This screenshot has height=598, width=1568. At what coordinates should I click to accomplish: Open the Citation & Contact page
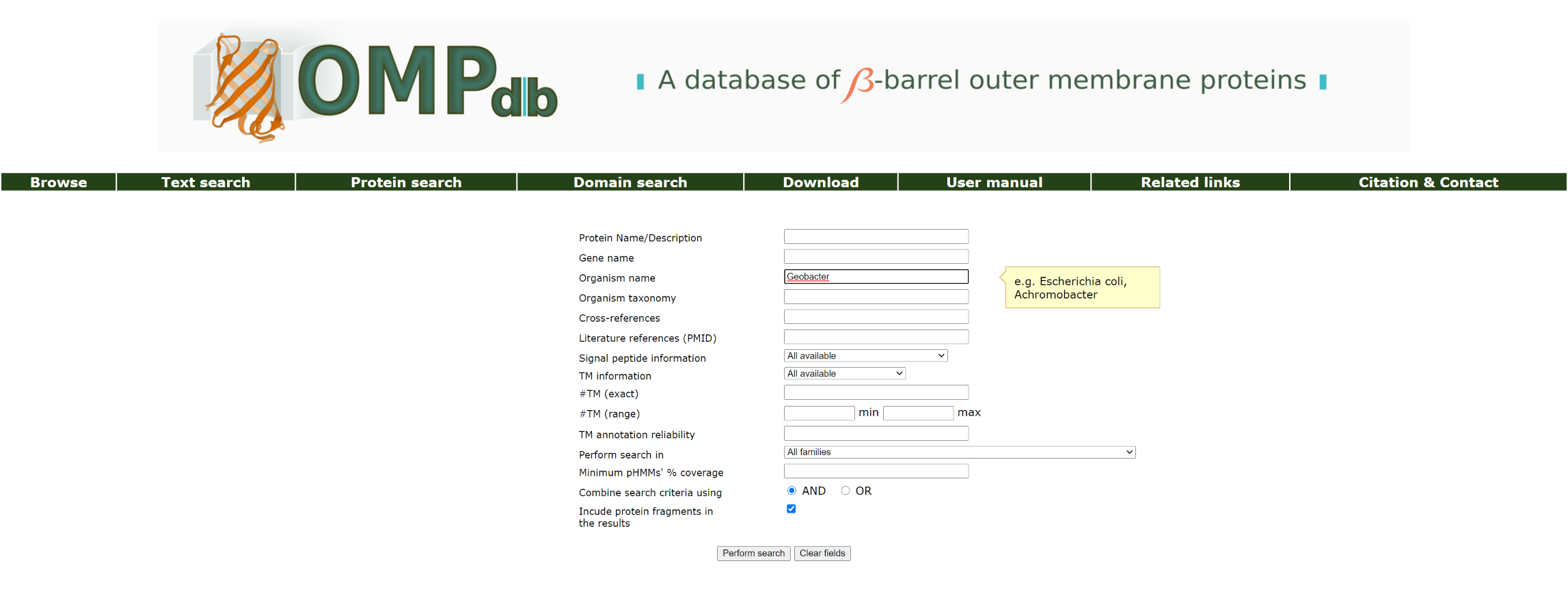point(1428,182)
